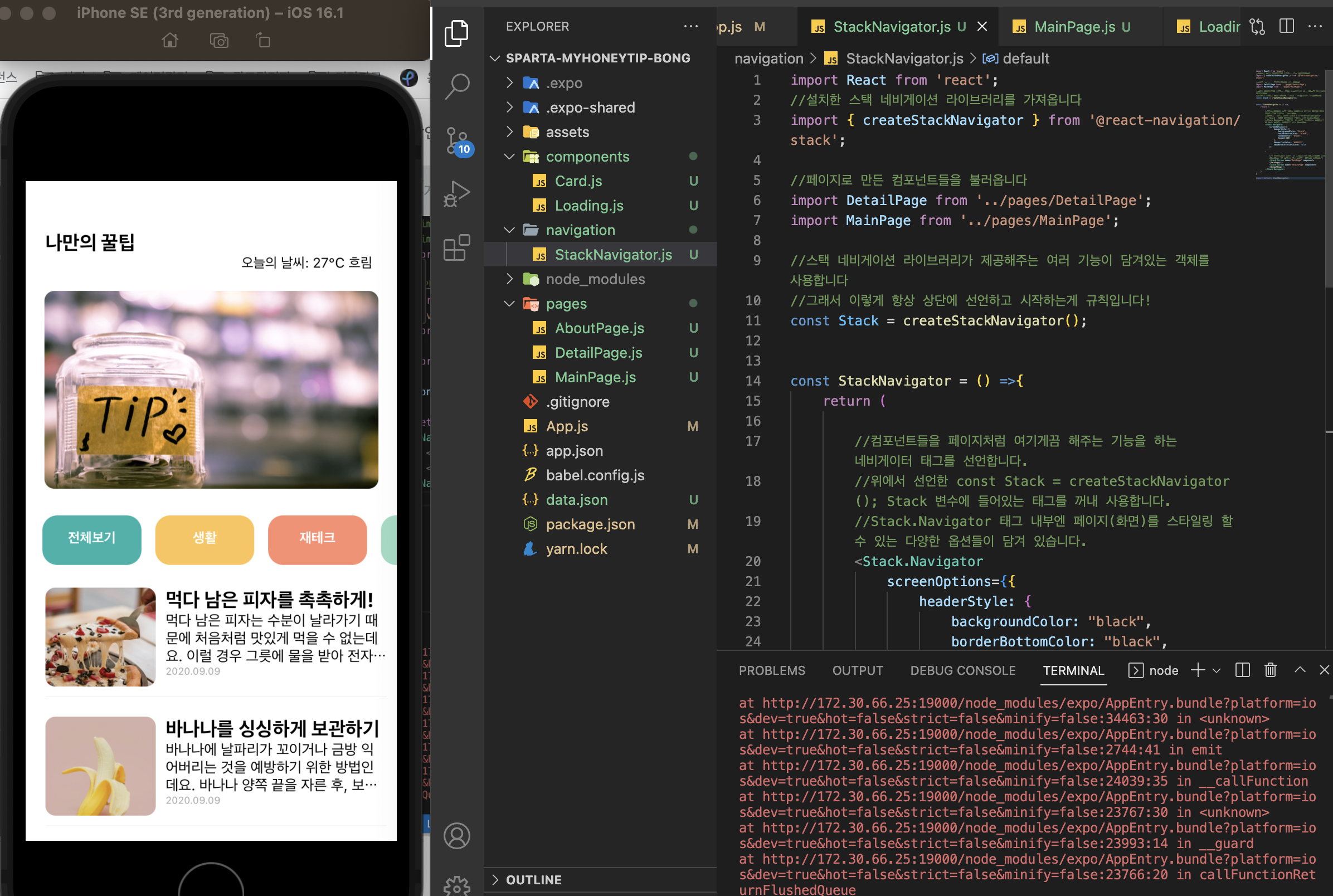Screen dimensions: 1333x896
Task: Add a new terminal with plus icon
Action: pos(1198,670)
